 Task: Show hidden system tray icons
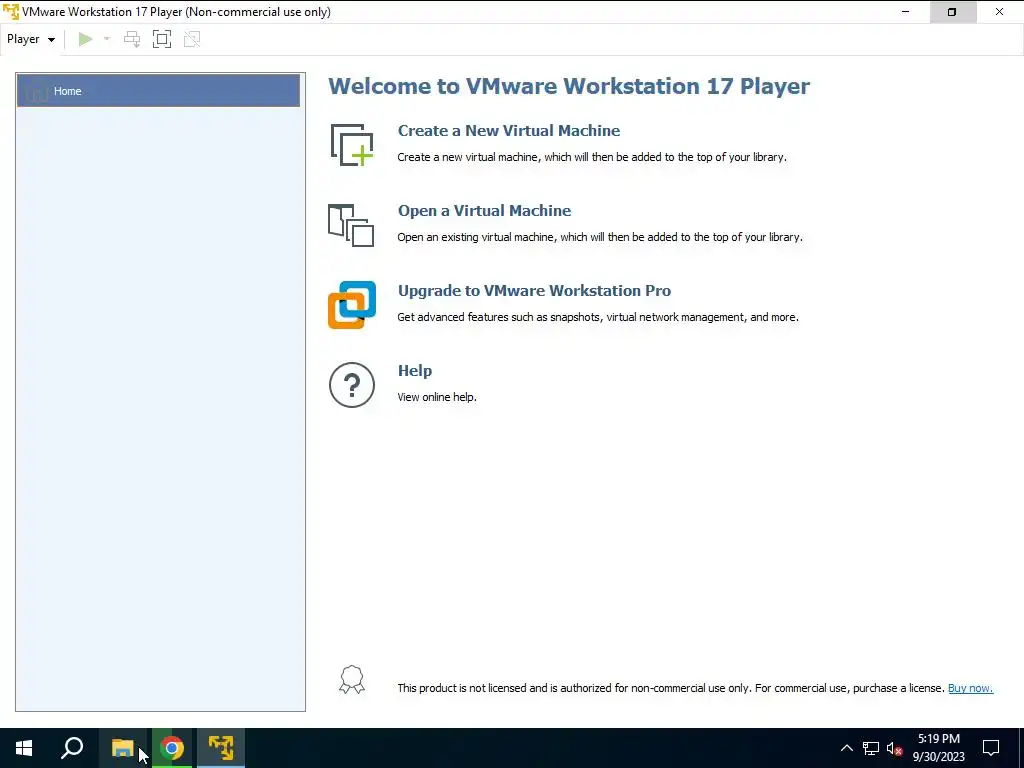click(x=846, y=748)
